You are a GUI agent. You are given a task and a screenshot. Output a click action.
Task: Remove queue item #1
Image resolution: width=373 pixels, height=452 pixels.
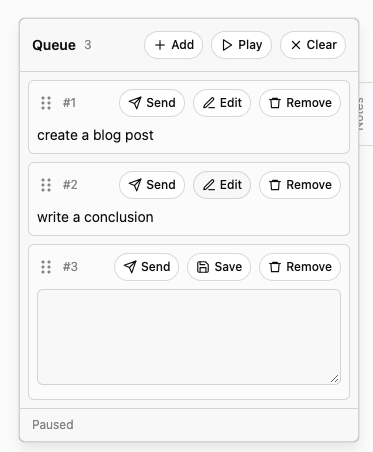(300, 103)
